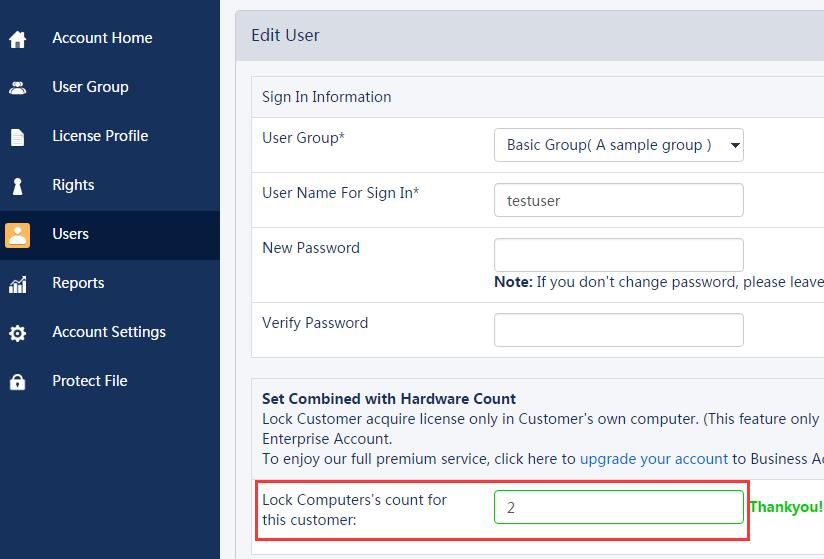
Task: Focus the New Password field
Action: click(618, 254)
